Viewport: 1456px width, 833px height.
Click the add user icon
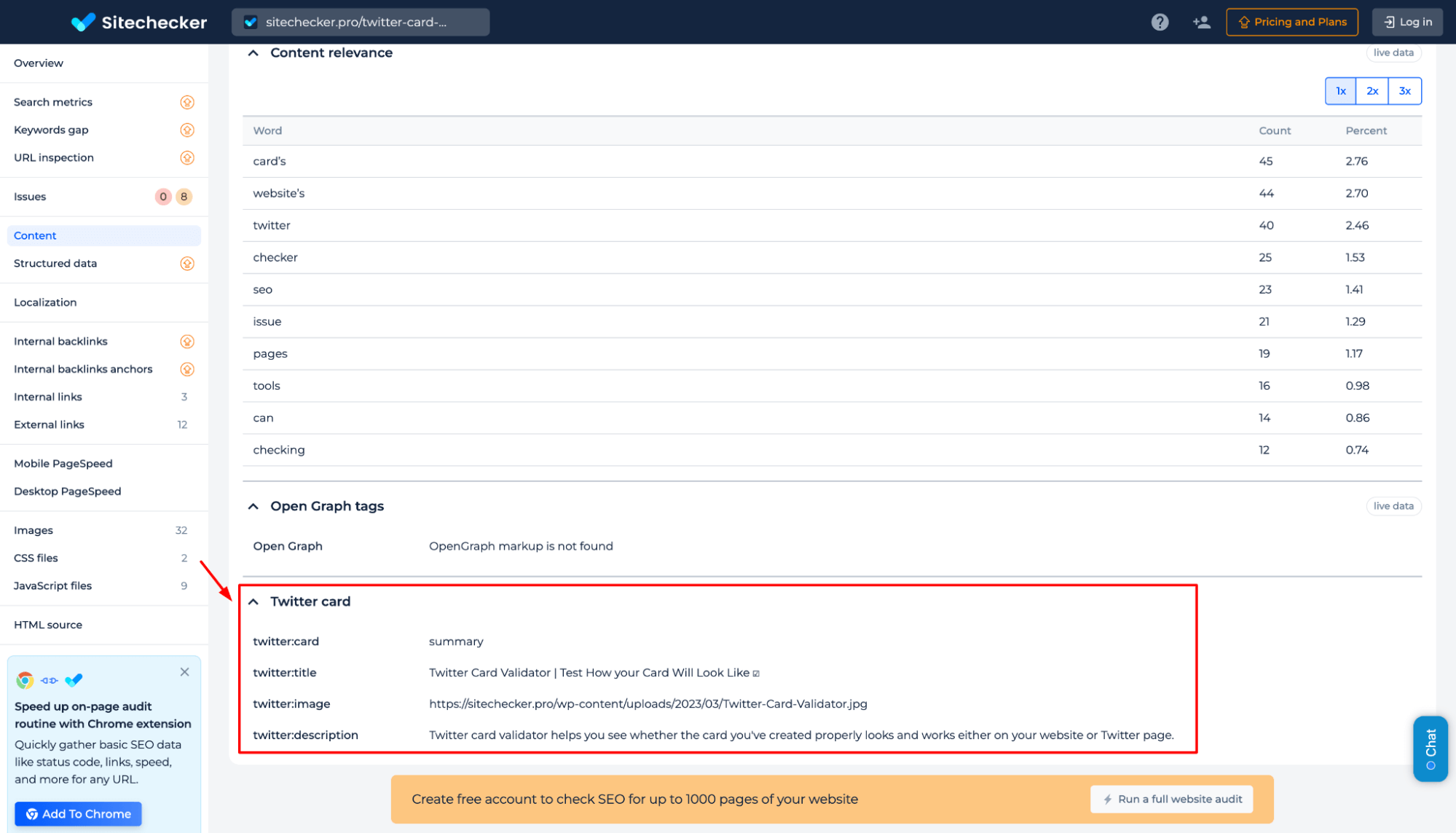(1201, 22)
